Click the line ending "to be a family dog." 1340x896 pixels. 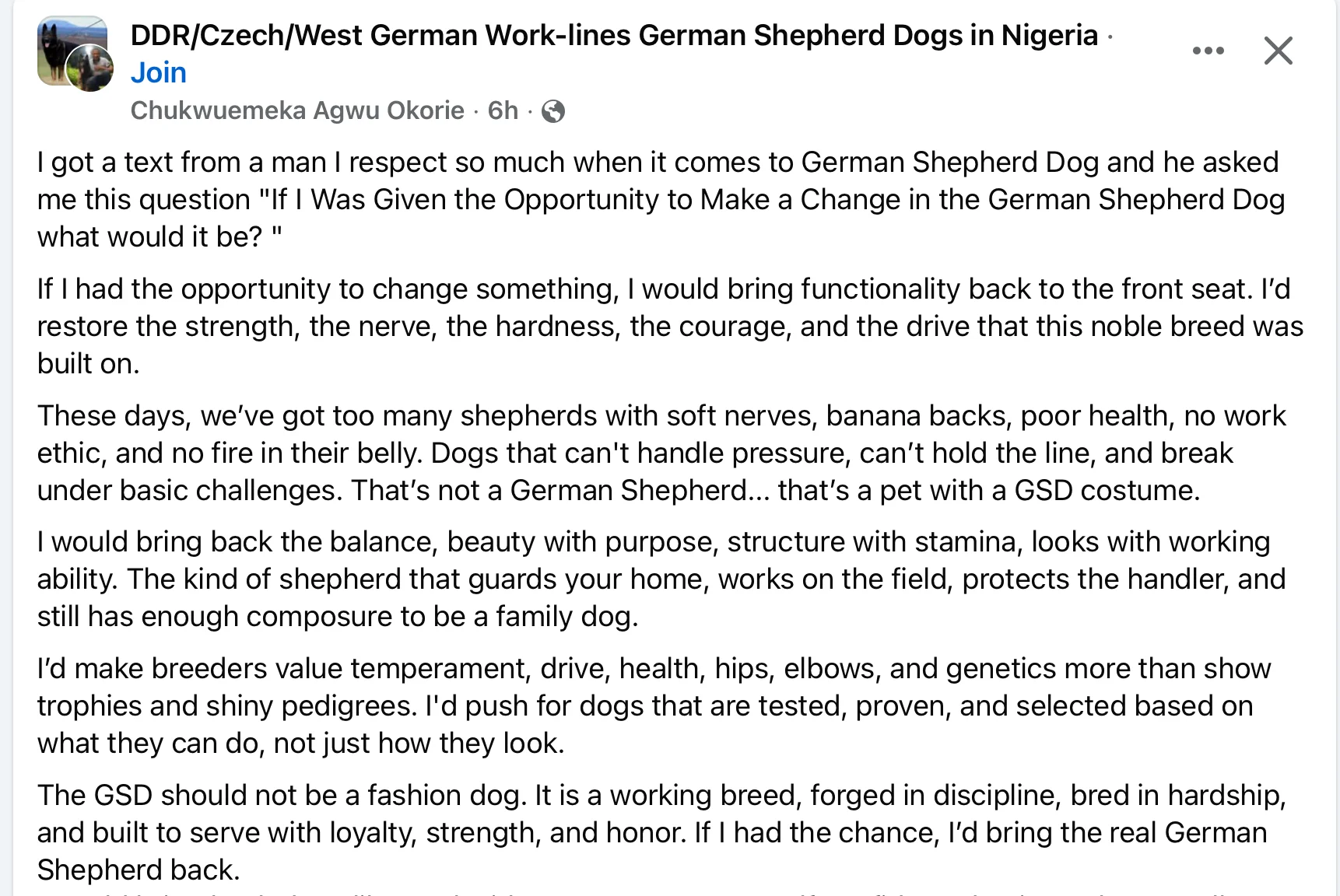click(338, 616)
